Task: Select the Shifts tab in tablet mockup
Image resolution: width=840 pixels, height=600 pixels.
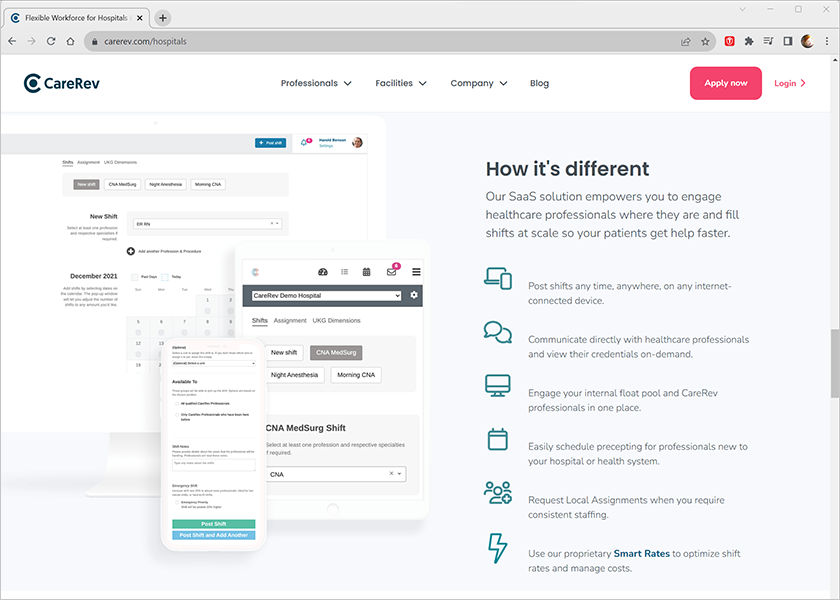Action: click(x=260, y=320)
